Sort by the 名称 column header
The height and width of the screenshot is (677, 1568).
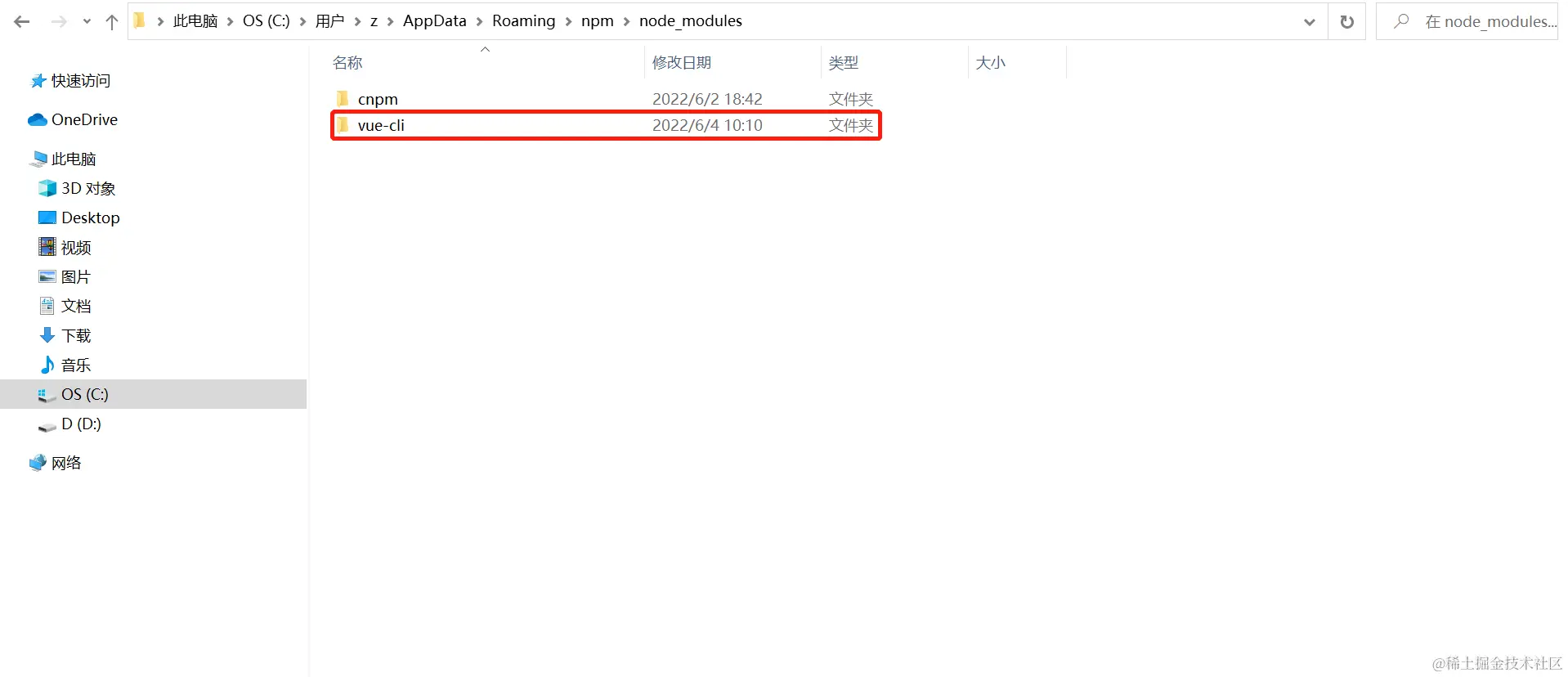point(484,62)
